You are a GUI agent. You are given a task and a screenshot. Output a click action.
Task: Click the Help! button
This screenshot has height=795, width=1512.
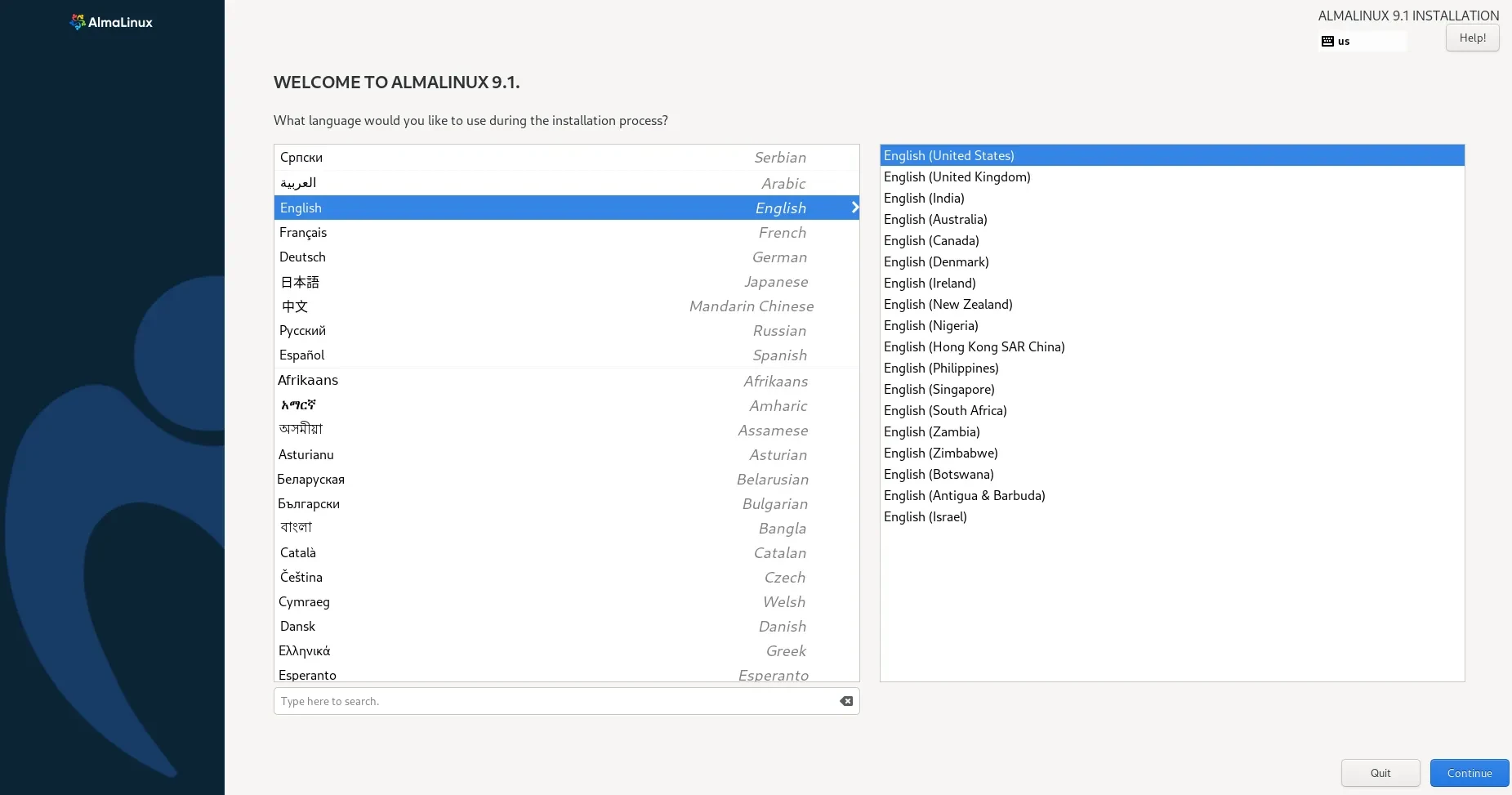(x=1471, y=38)
